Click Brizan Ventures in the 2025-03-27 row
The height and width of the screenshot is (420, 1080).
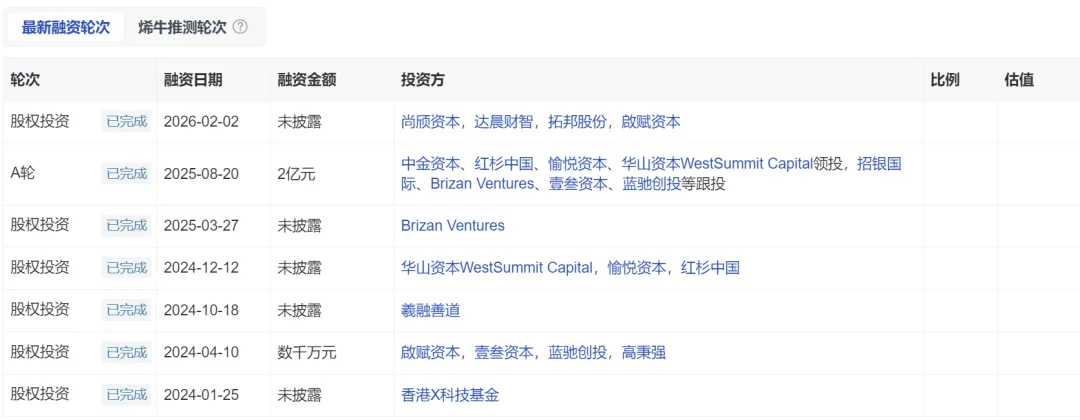(x=453, y=225)
